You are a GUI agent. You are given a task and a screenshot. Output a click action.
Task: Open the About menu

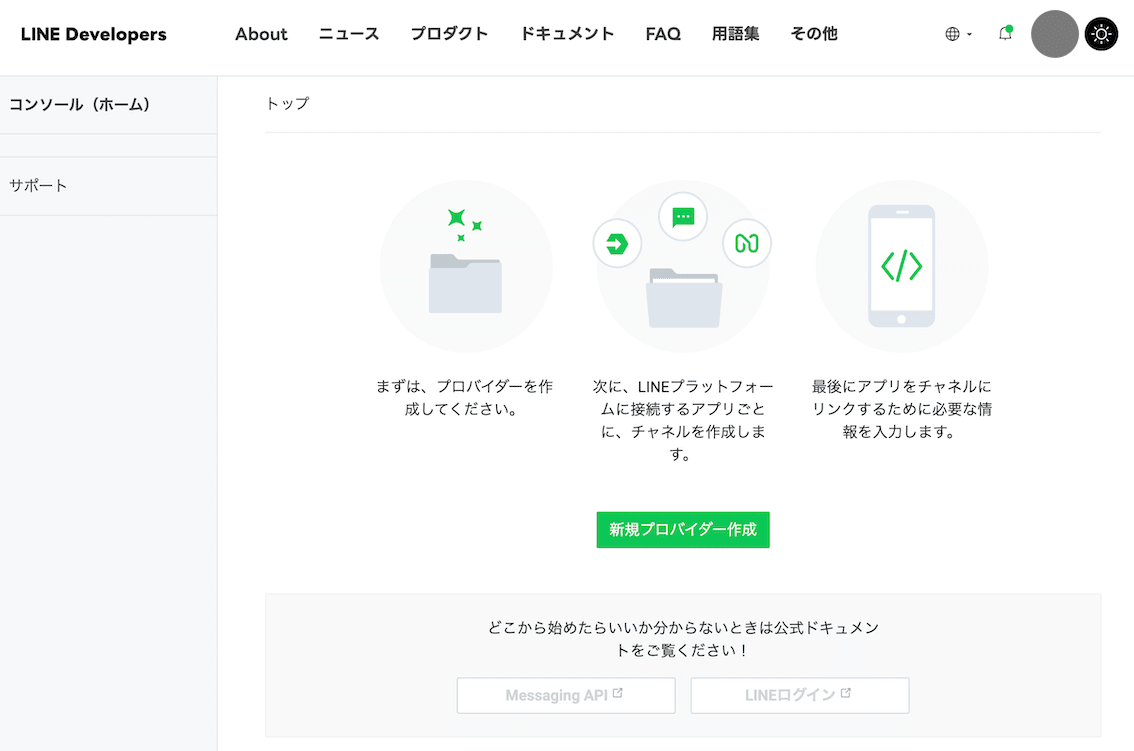point(261,34)
